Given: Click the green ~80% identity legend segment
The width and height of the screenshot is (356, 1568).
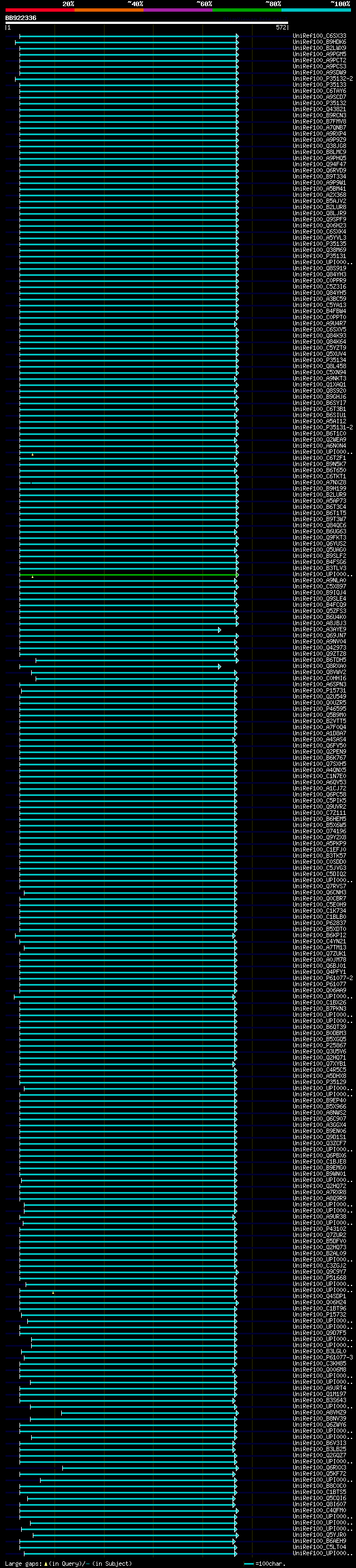Looking at the screenshot, I should (247, 10).
